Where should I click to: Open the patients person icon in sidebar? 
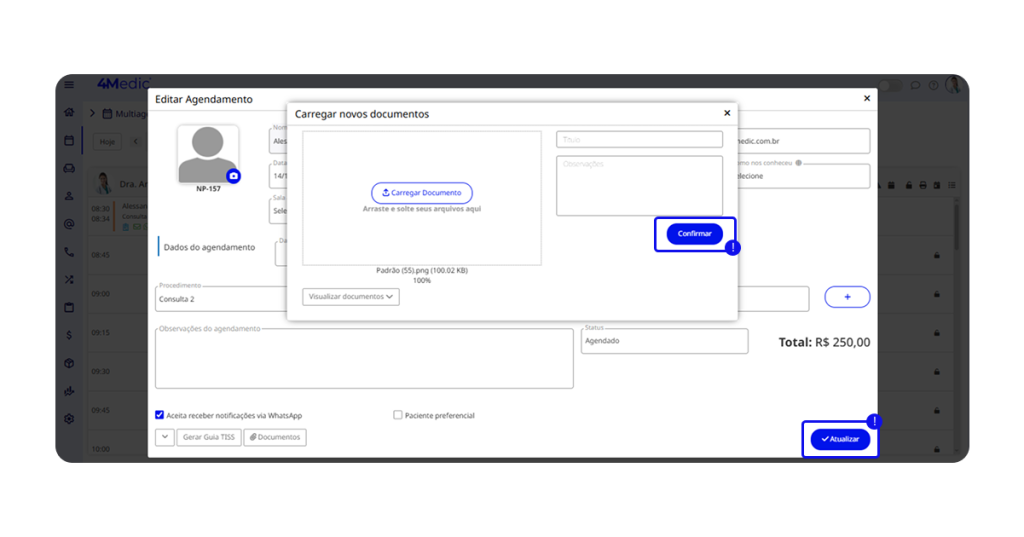(x=69, y=196)
